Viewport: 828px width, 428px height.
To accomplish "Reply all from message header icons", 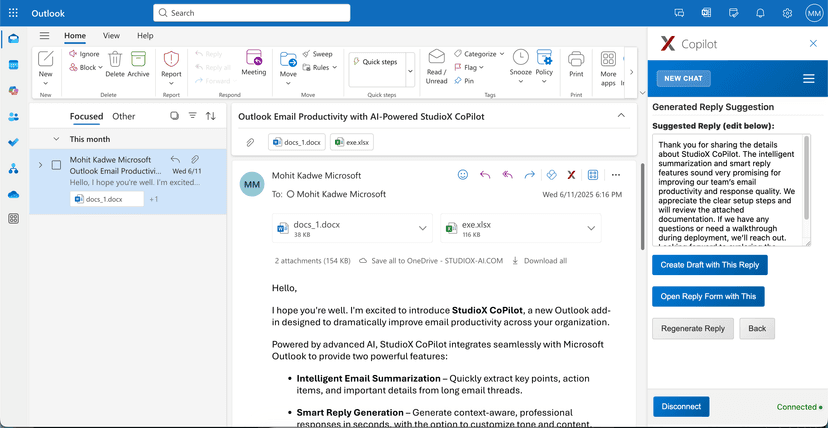I will 507,175.
